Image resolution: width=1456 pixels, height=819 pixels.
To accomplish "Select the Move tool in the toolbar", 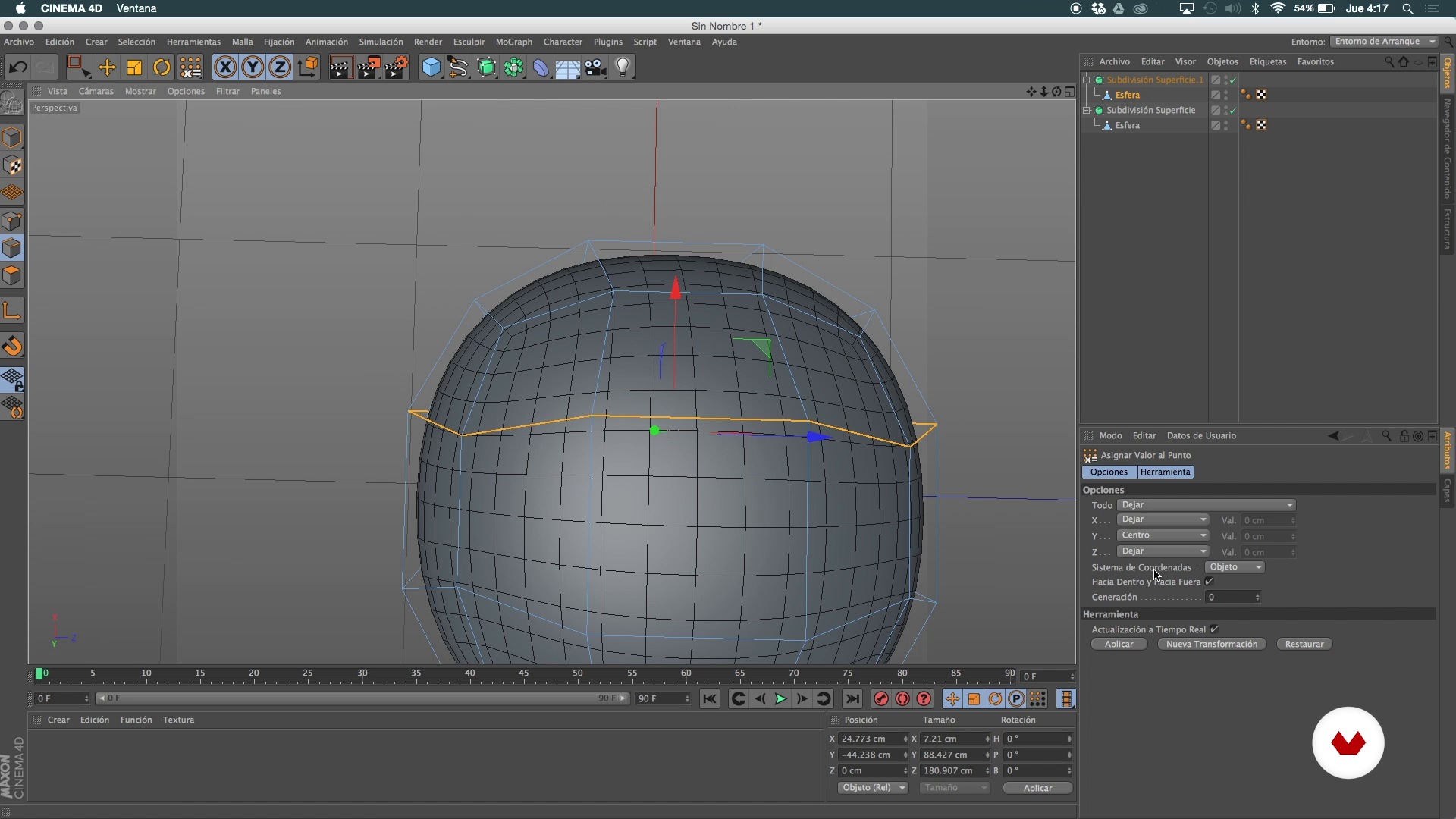I will pos(107,67).
